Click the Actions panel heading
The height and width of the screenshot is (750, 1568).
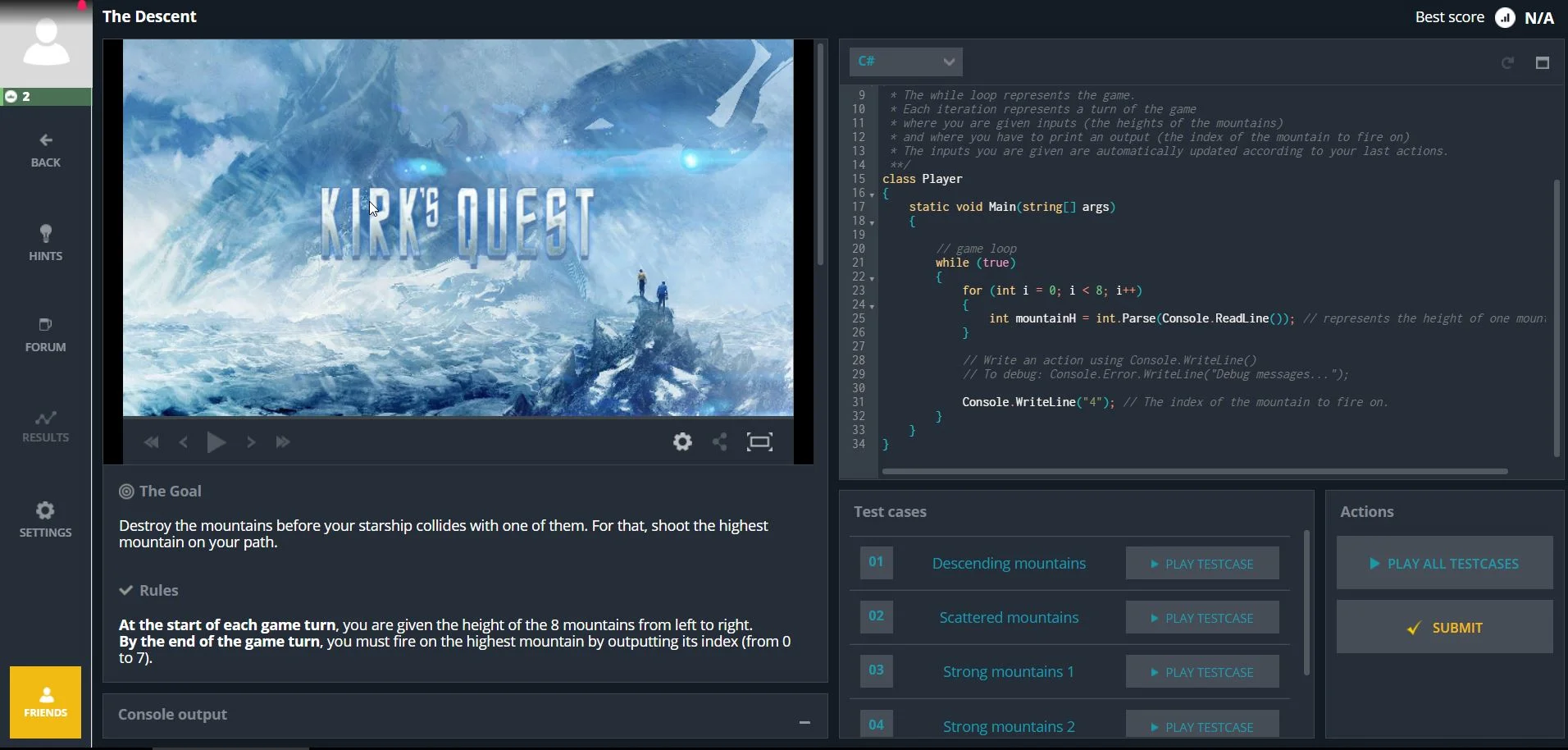coord(1367,512)
